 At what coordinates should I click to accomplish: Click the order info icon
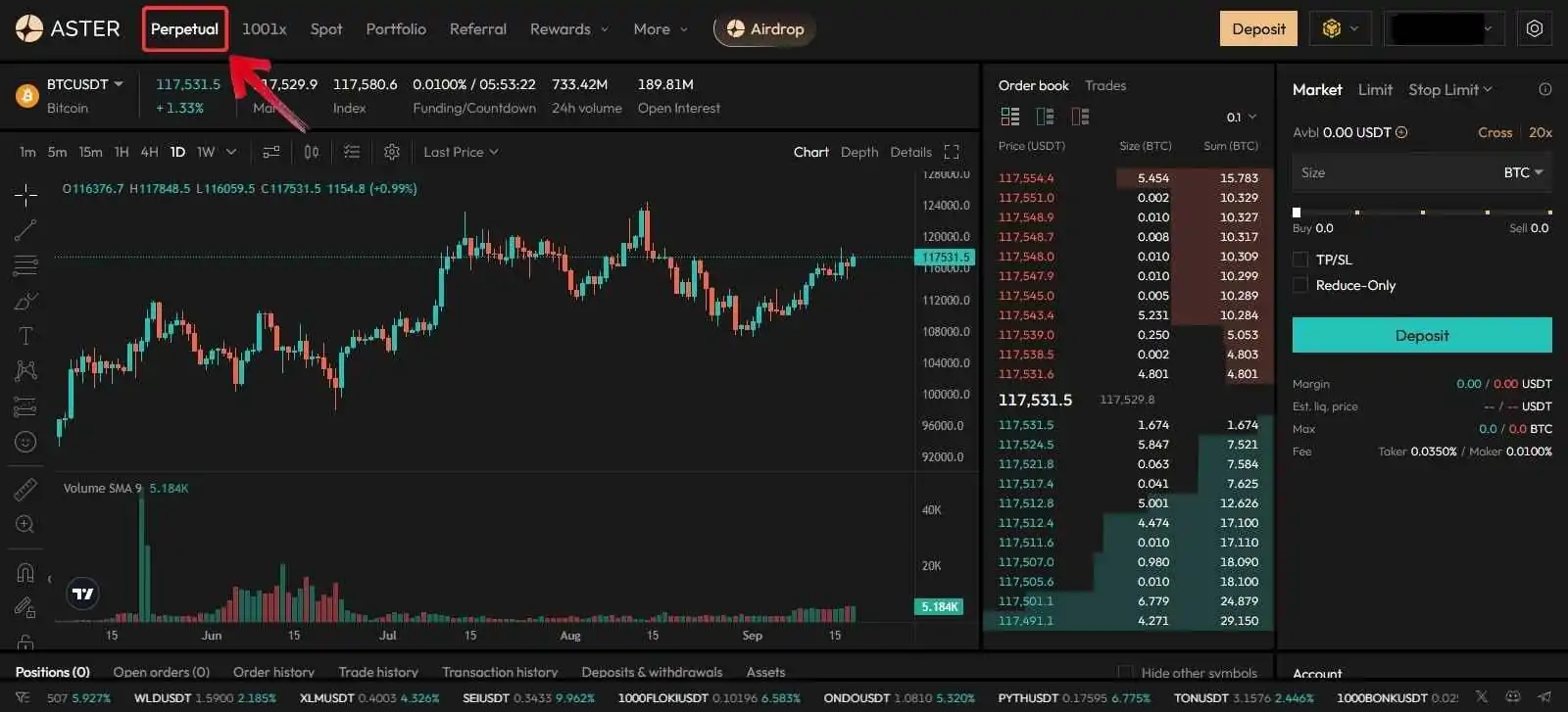[1545, 89]
